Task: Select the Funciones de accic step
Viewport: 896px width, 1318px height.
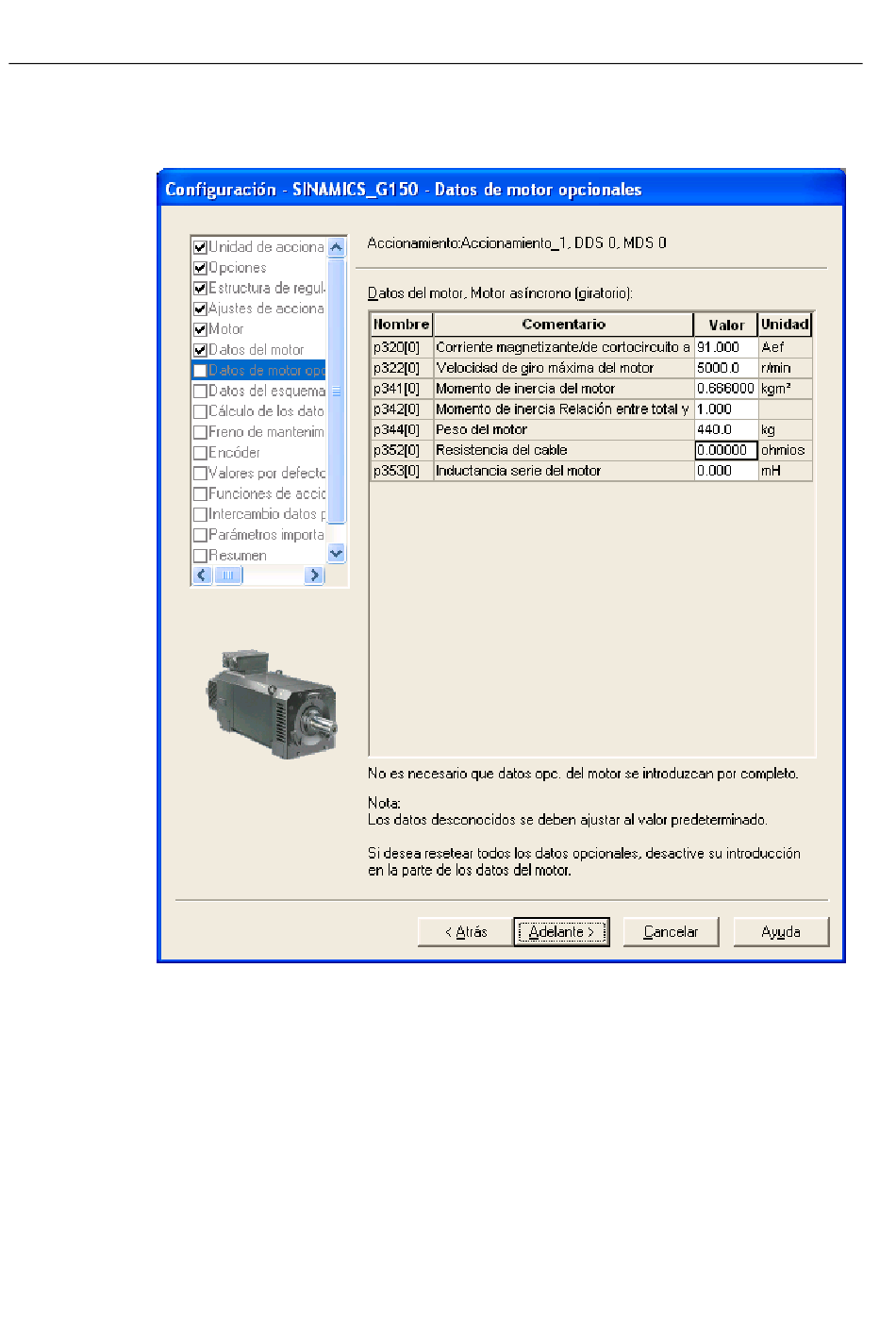Action: click(x=267, y=494)
